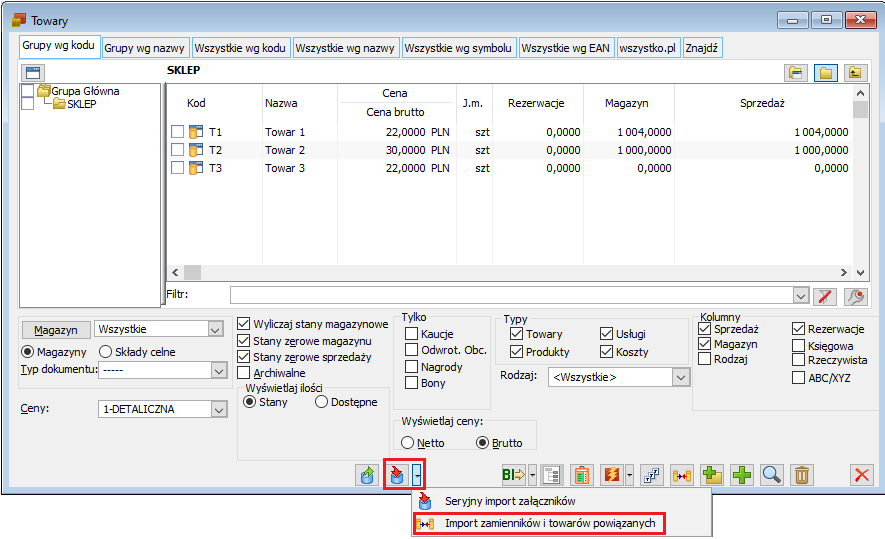The image size is (885, 539).
Task: Toggle 'Wyliczaj stany magazynowe' checkbox
Action: click(244, 324)
